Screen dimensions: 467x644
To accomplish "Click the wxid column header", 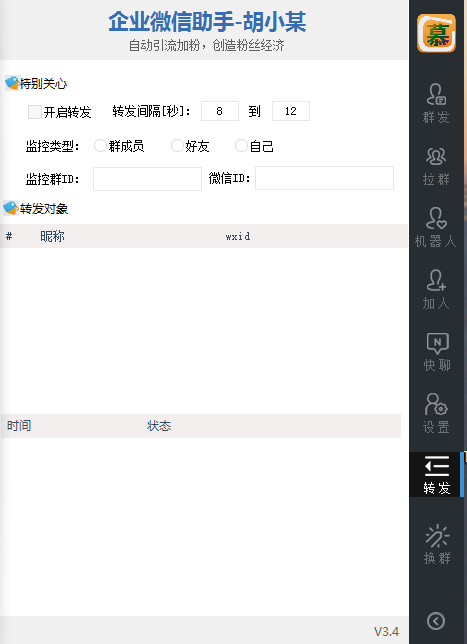I will pyautogui.click(x=238, y=237).
